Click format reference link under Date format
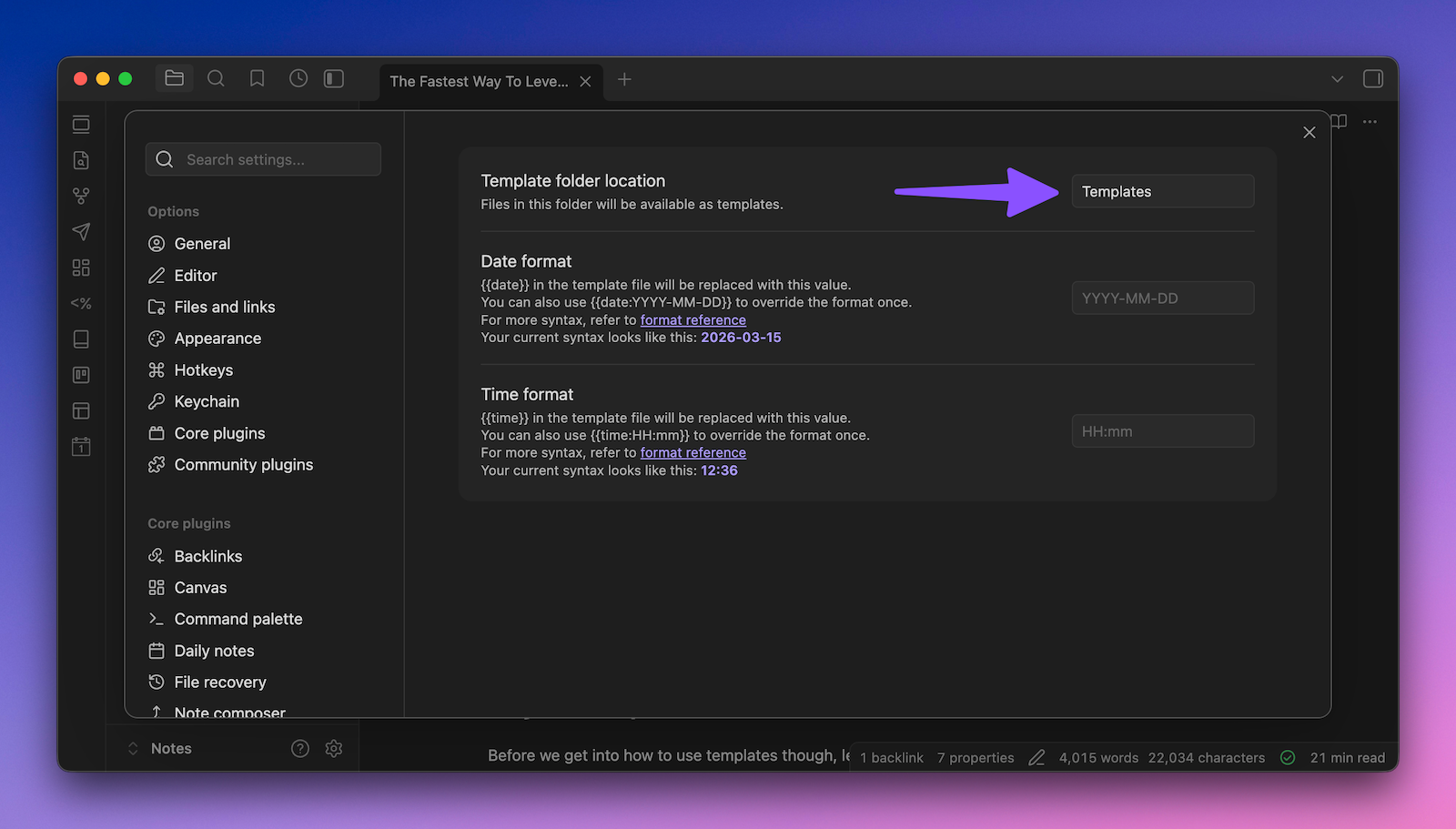The image size is (1456, 829). pos(693,320)
